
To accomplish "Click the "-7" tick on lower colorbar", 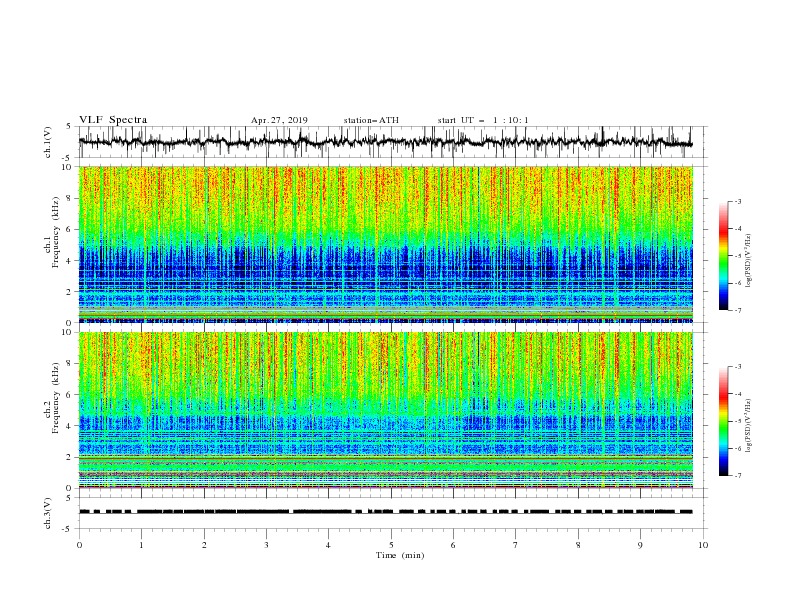I will (738, 475).
